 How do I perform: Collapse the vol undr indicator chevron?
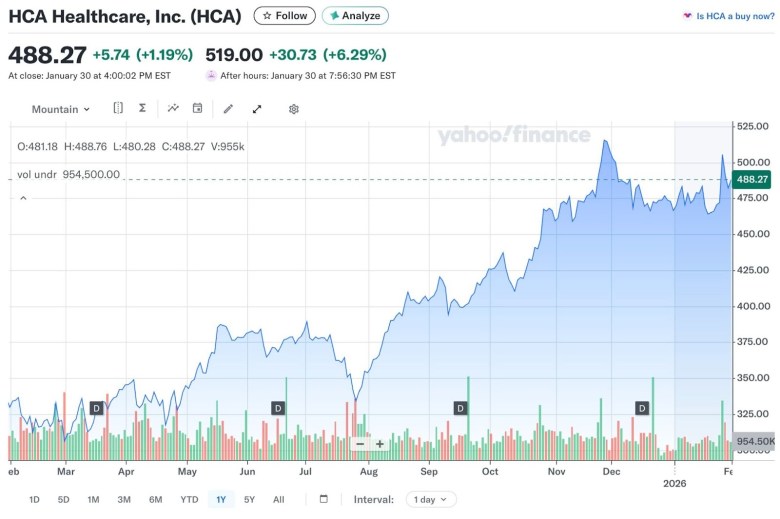pyautogui.click(x=23, y=198)
